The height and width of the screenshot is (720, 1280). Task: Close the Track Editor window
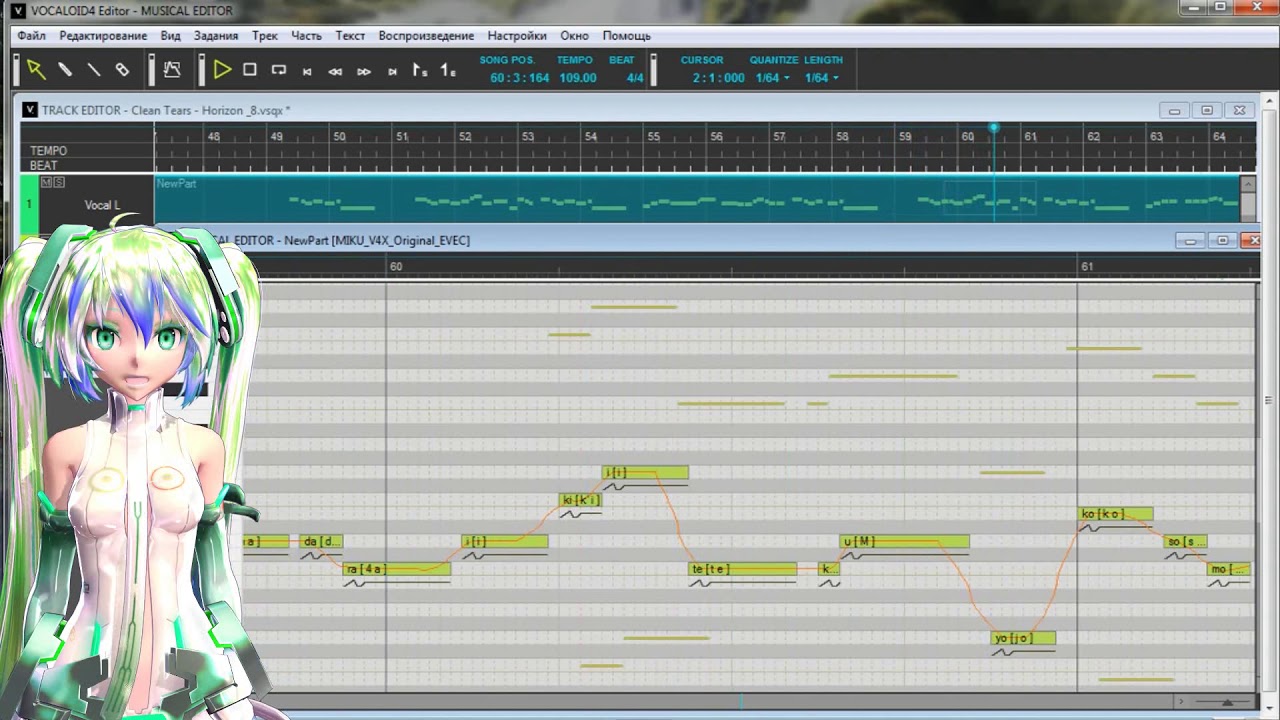(1239, 110)
